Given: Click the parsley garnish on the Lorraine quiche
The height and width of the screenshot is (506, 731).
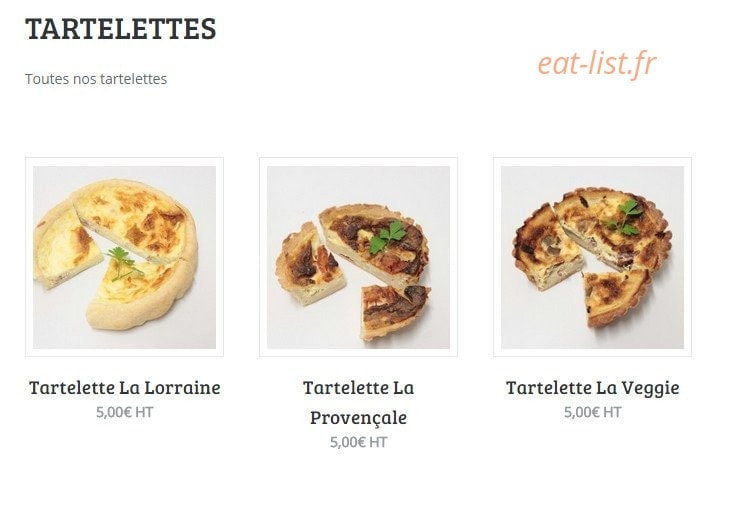Looking at the screenshot, I should [x=124, y=263].
